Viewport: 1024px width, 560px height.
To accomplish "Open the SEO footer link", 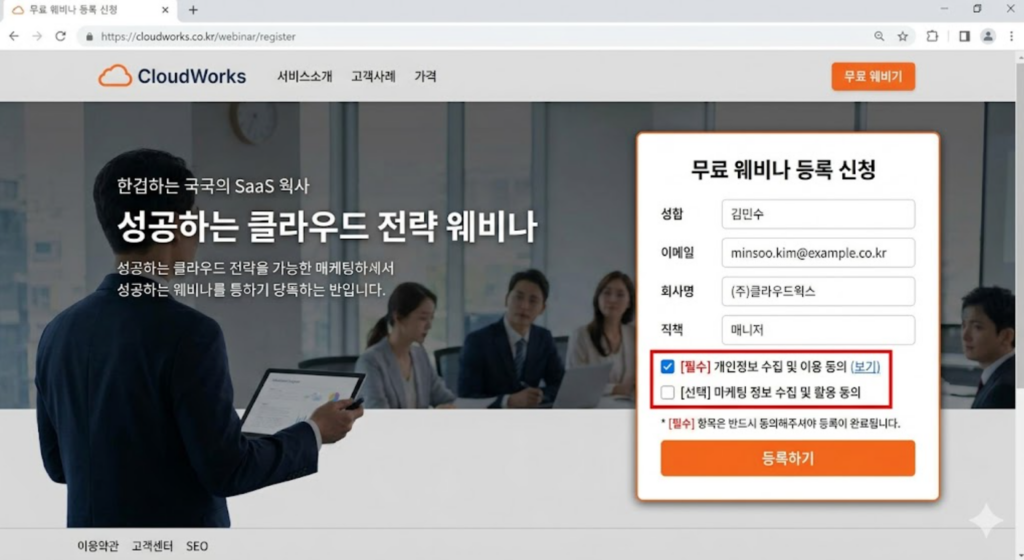I will (197, 546).
